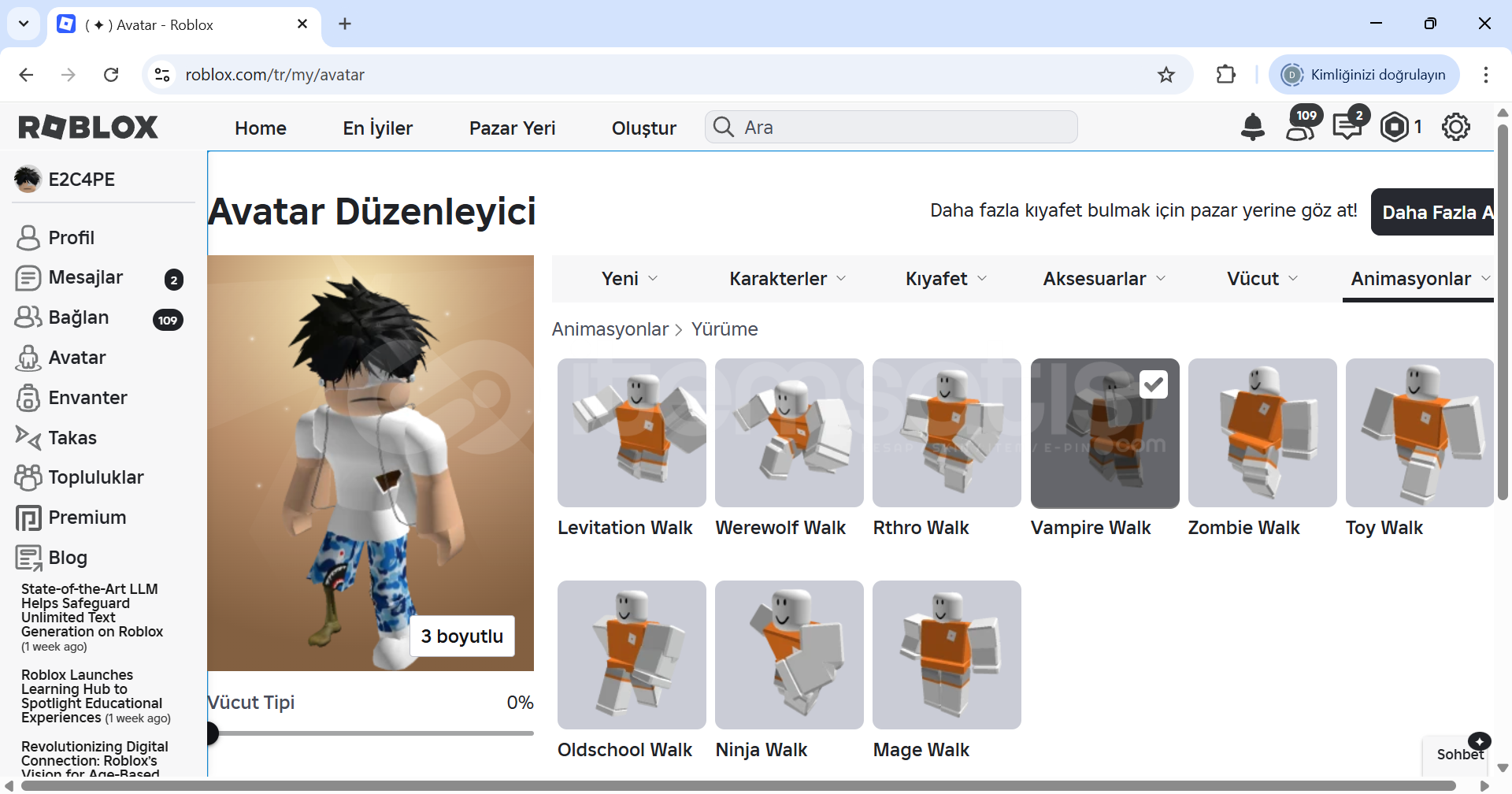Close the Avatar - Roblox tab
The height and width of the screenshot is (794, 1512).
(302, 24)
